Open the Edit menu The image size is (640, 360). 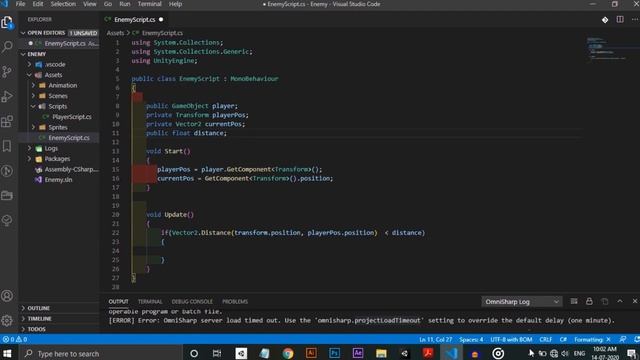38,4
